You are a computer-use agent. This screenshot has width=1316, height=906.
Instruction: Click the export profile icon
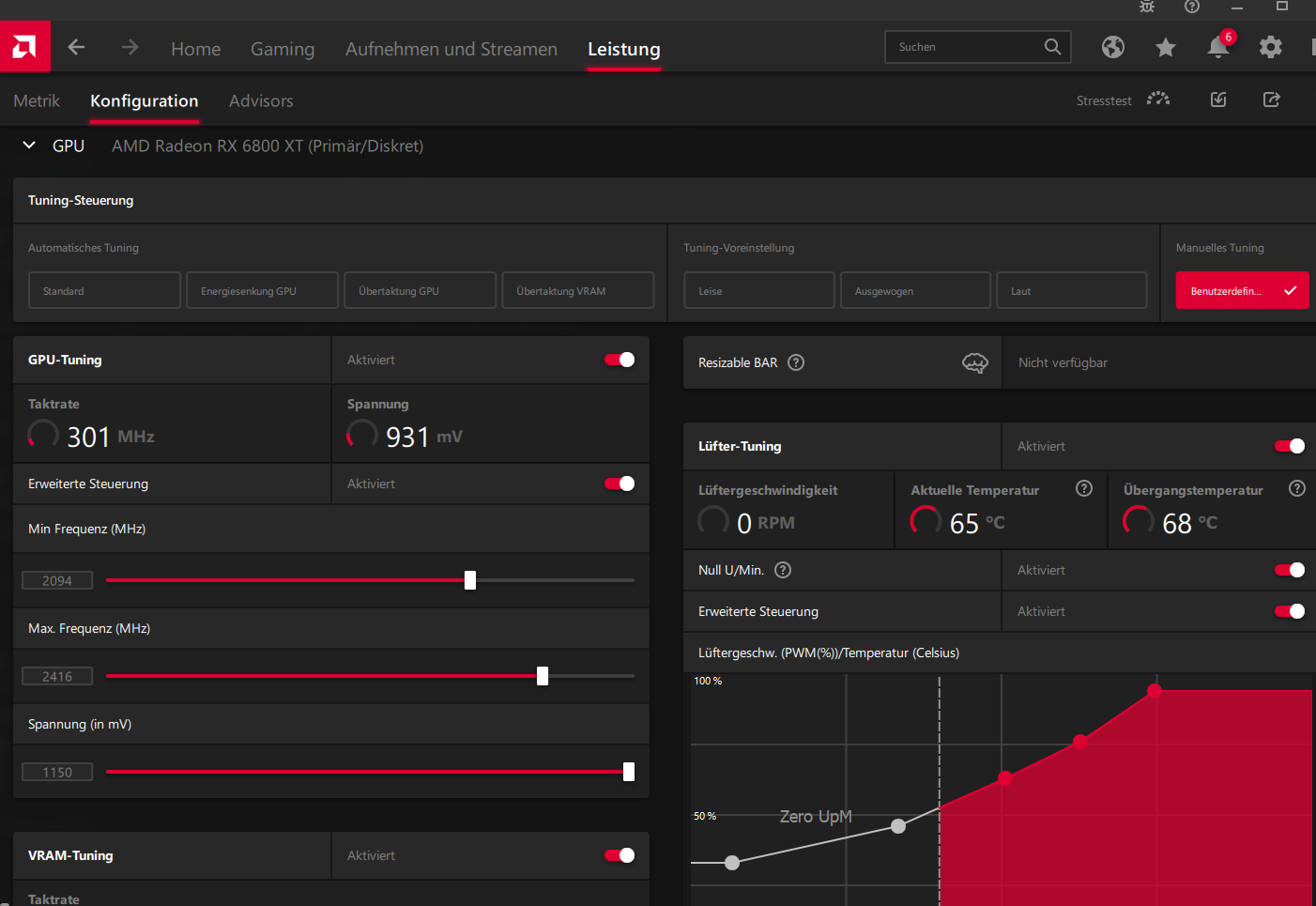tap(1272, 100)
